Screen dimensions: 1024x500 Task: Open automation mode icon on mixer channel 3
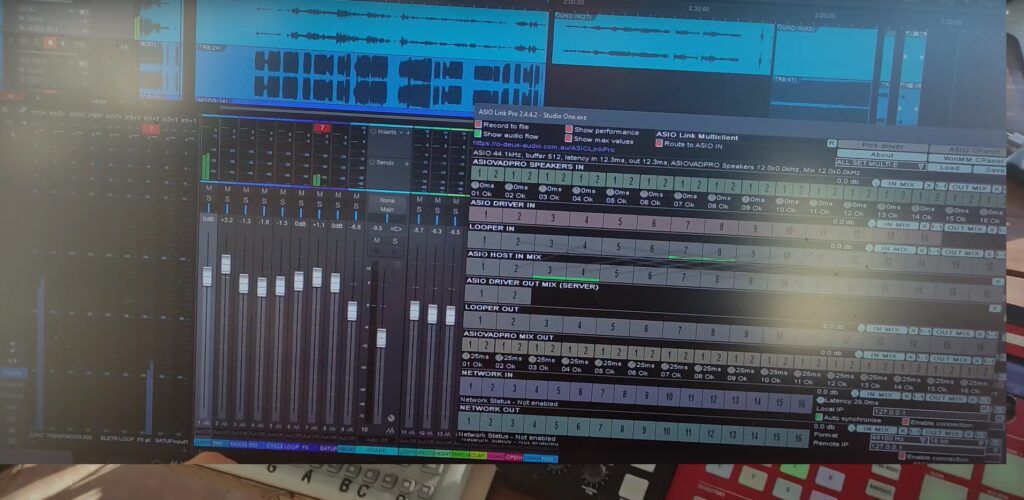[244, 425]
